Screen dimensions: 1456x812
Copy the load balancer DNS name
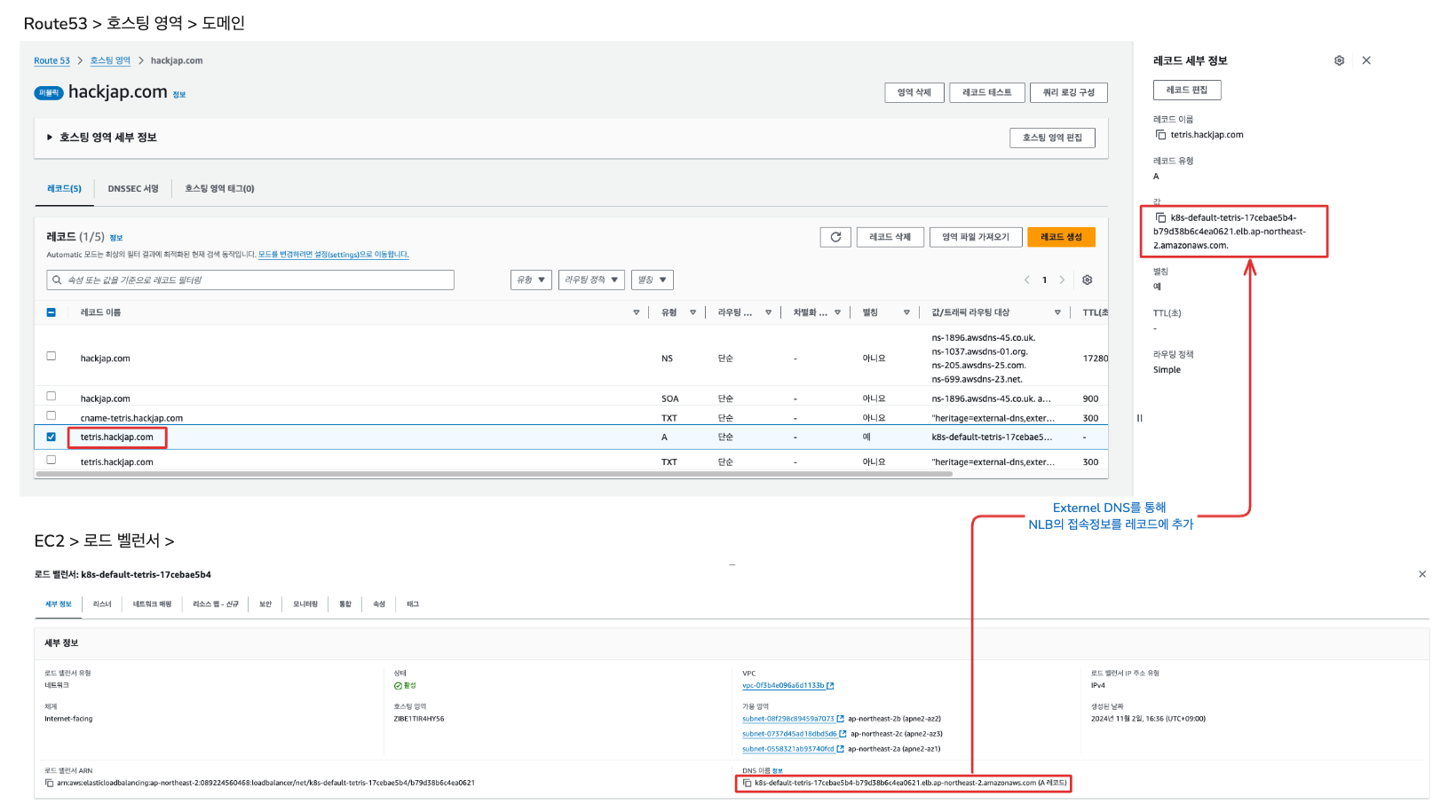click(x=748, y=783)
